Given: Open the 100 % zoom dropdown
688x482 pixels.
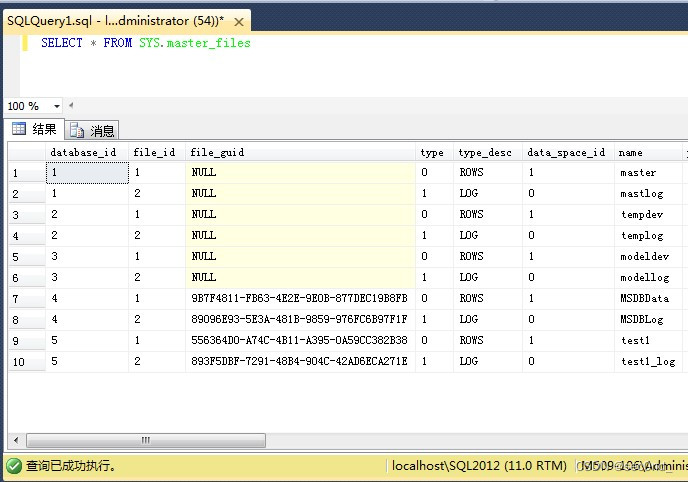Looking at the screenshot, I should pos(57,106).
